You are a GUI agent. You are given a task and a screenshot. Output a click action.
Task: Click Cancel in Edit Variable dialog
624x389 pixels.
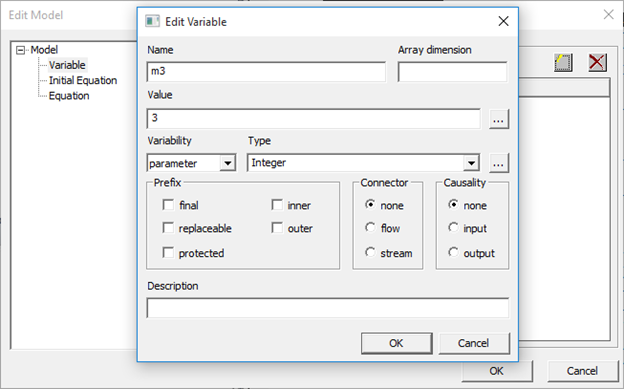tap(474, 343)
